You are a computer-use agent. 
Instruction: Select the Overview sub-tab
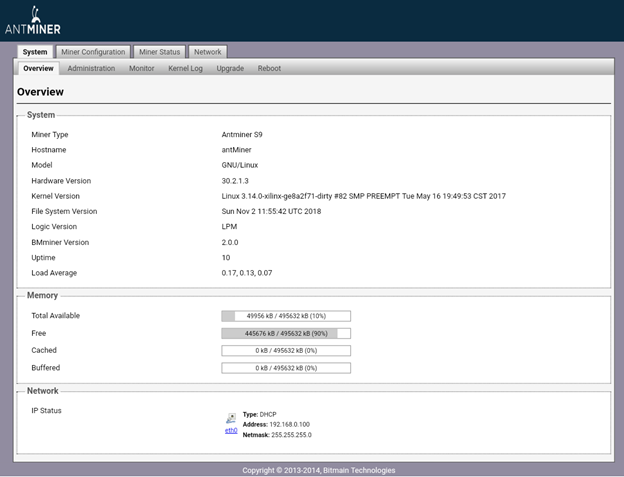pyautogui.click(x=38, y=68)
